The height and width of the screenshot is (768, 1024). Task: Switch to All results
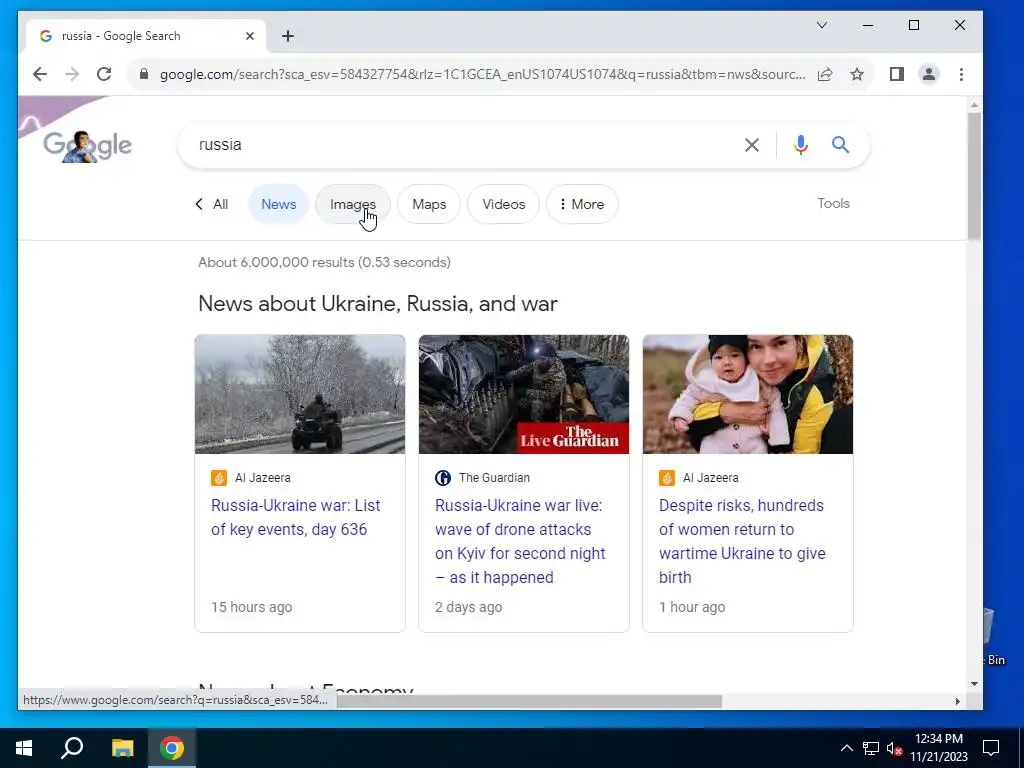212,204
